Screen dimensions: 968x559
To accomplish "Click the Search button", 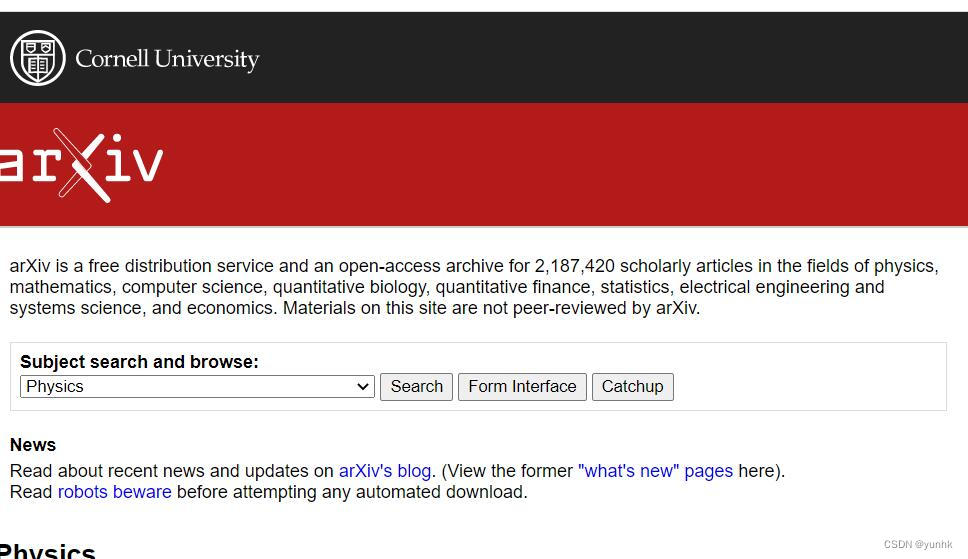I will tap(416, 387).
